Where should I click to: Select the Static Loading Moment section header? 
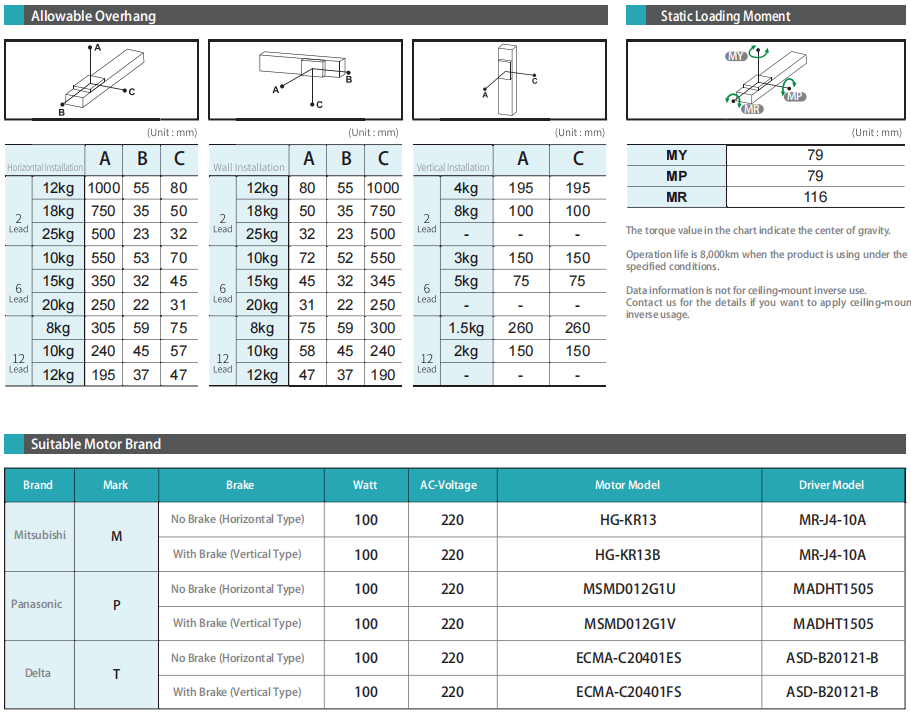[725, 16]
